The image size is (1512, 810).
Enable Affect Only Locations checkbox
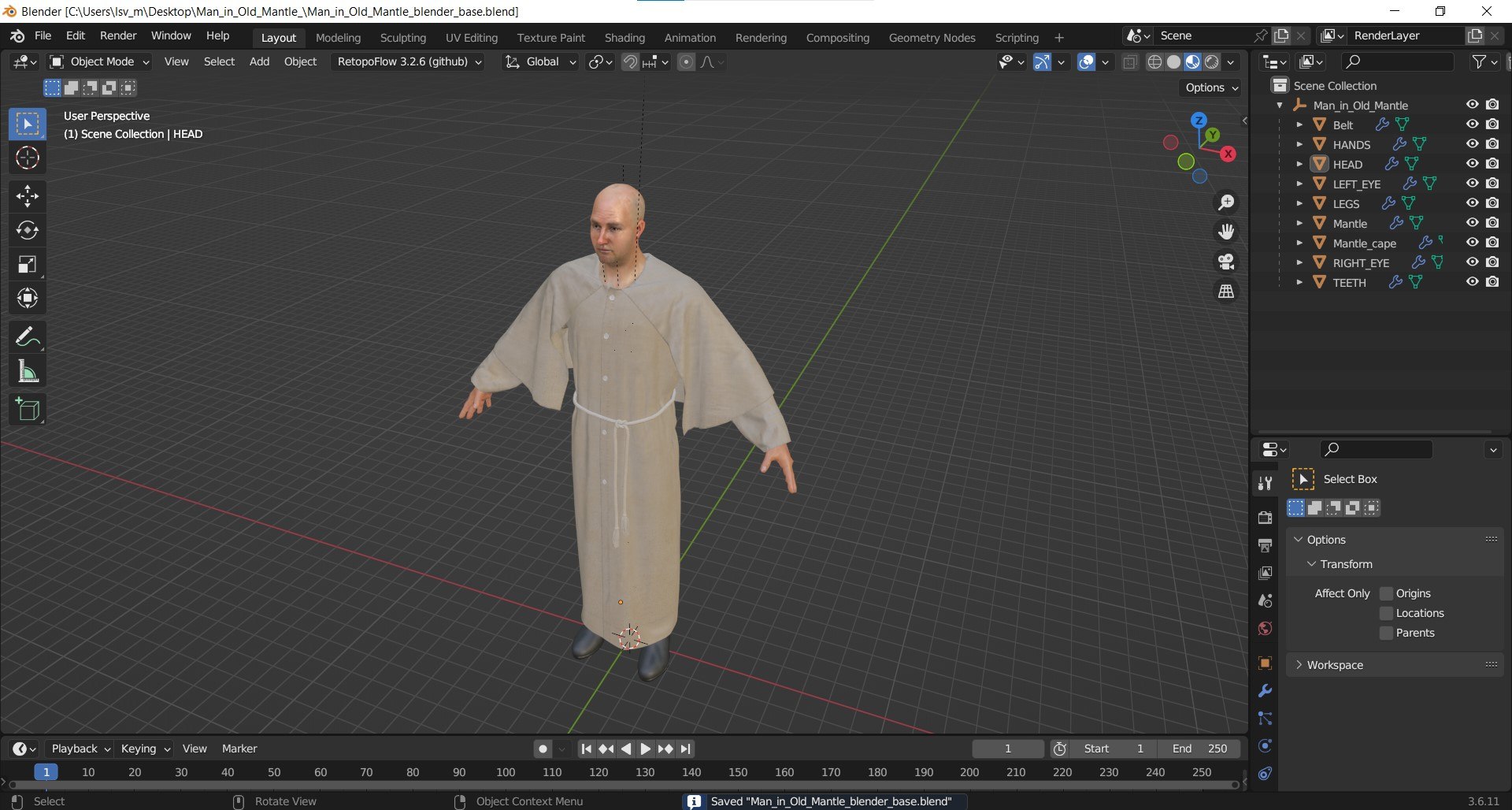[x=1387, y=613]
